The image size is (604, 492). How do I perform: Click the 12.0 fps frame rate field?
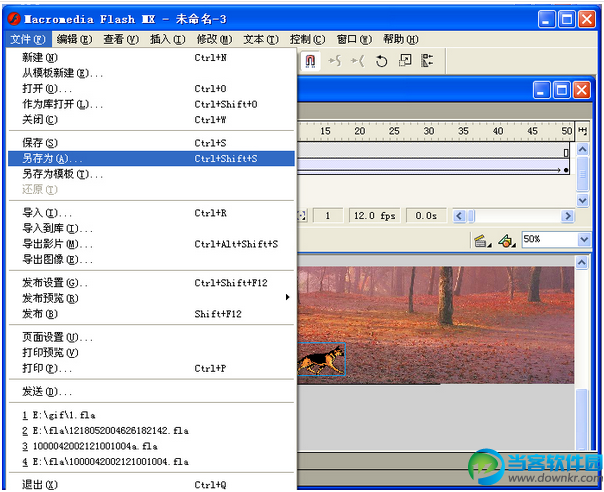[x=374, y=216]
